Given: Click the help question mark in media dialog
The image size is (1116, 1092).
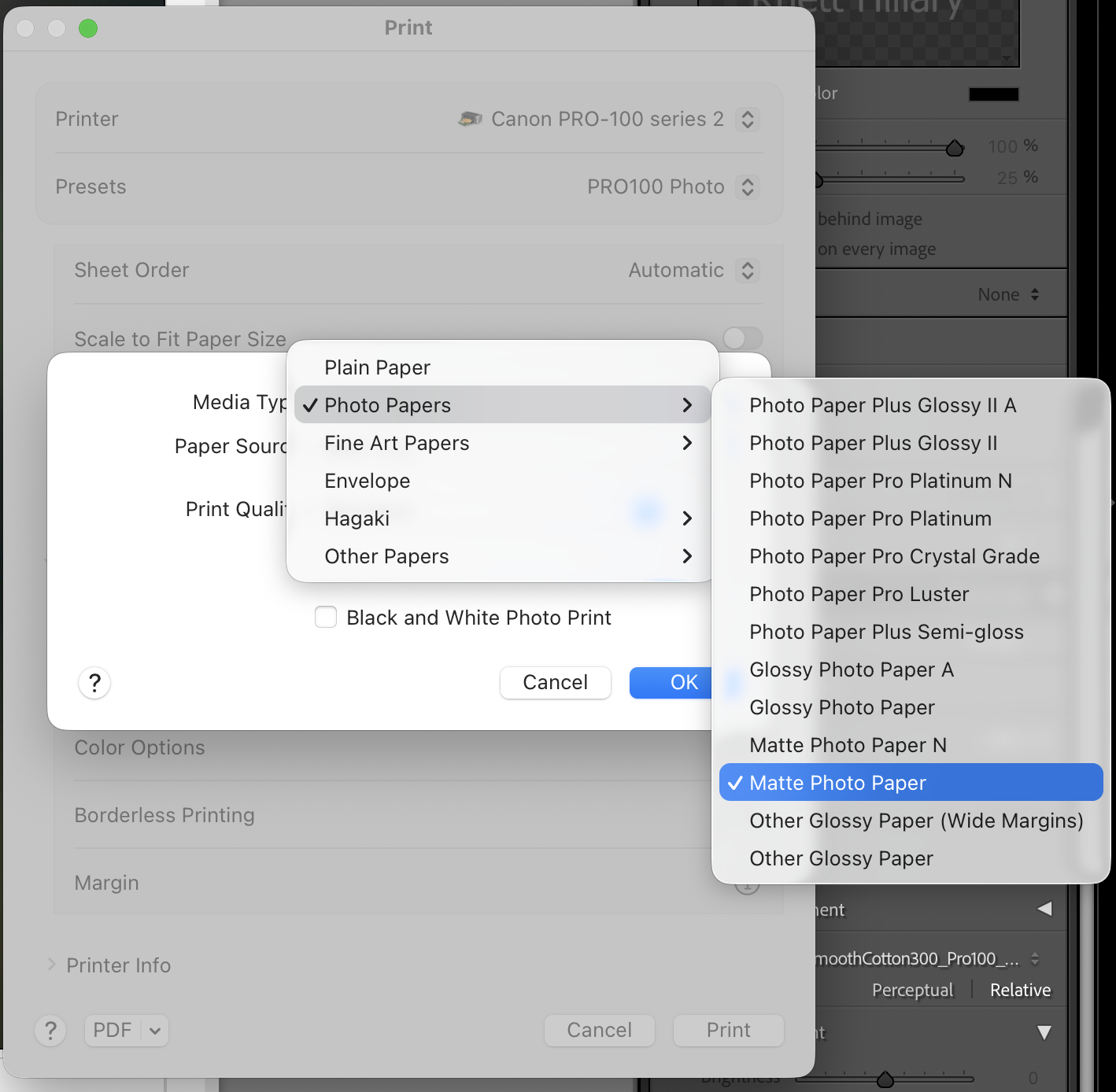Looking at the screenshot, I should point(94,683).
